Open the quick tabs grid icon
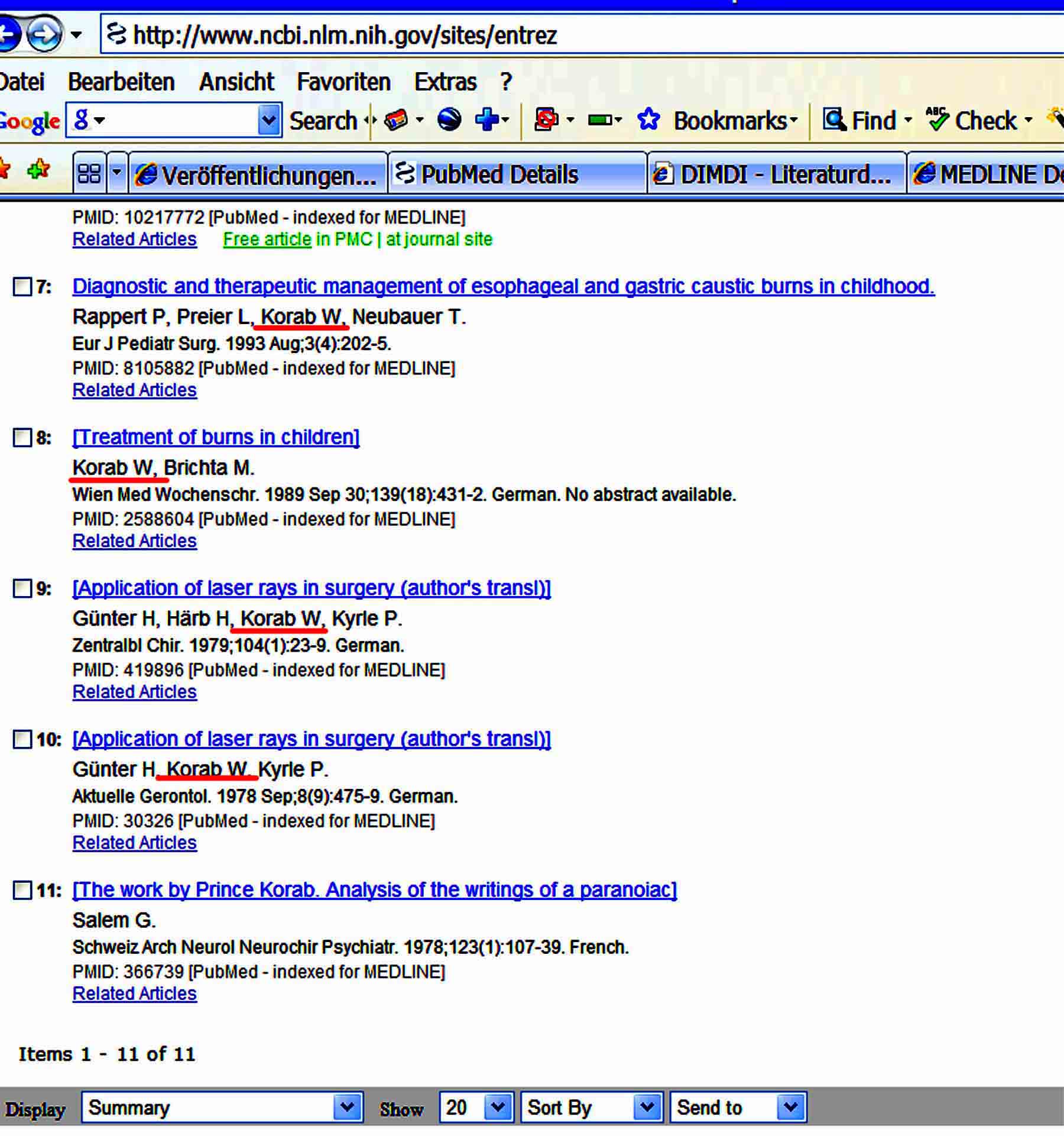This screenshot has width=1064, height=1136. click(89, 174)
